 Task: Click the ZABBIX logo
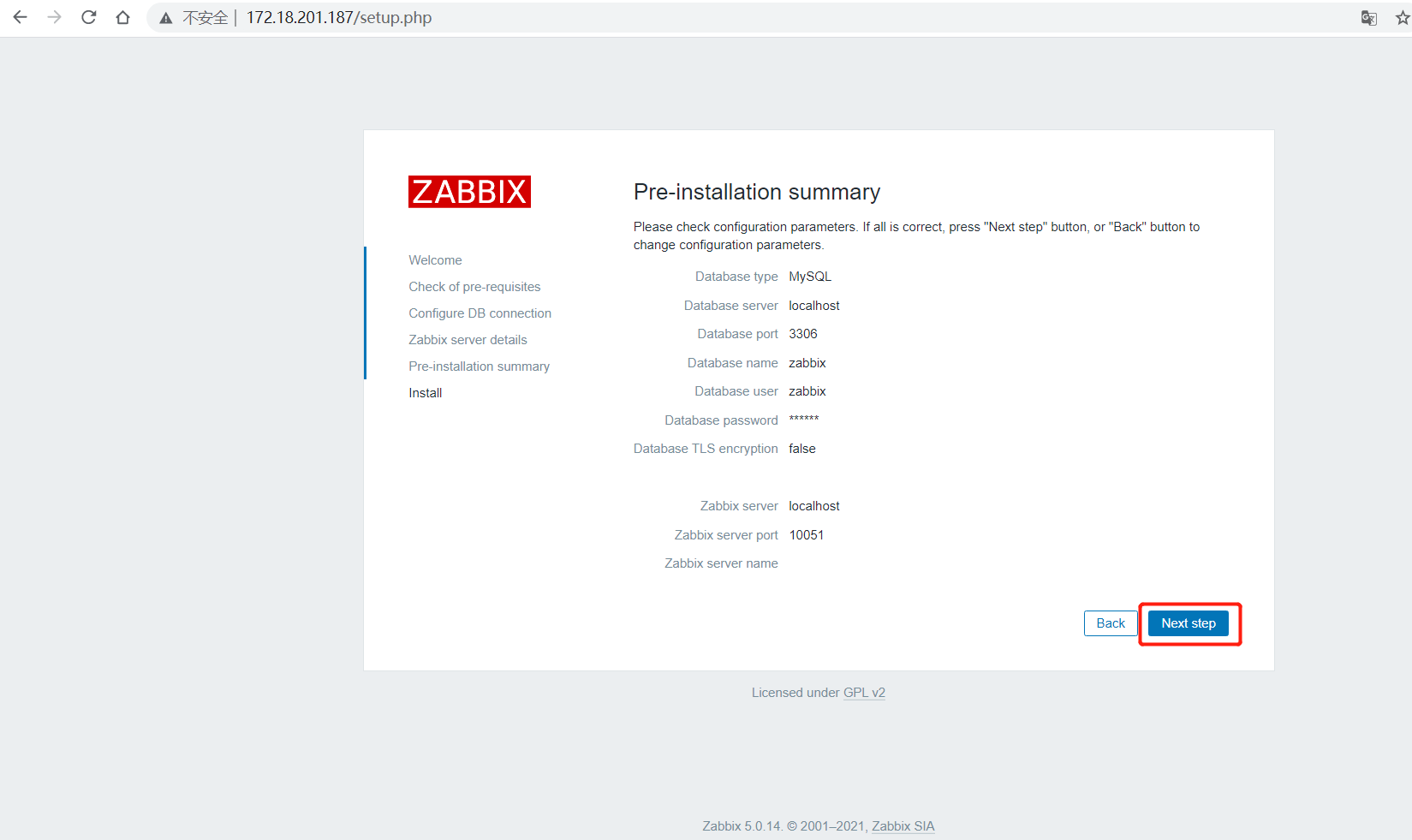[x=469, y=192]
